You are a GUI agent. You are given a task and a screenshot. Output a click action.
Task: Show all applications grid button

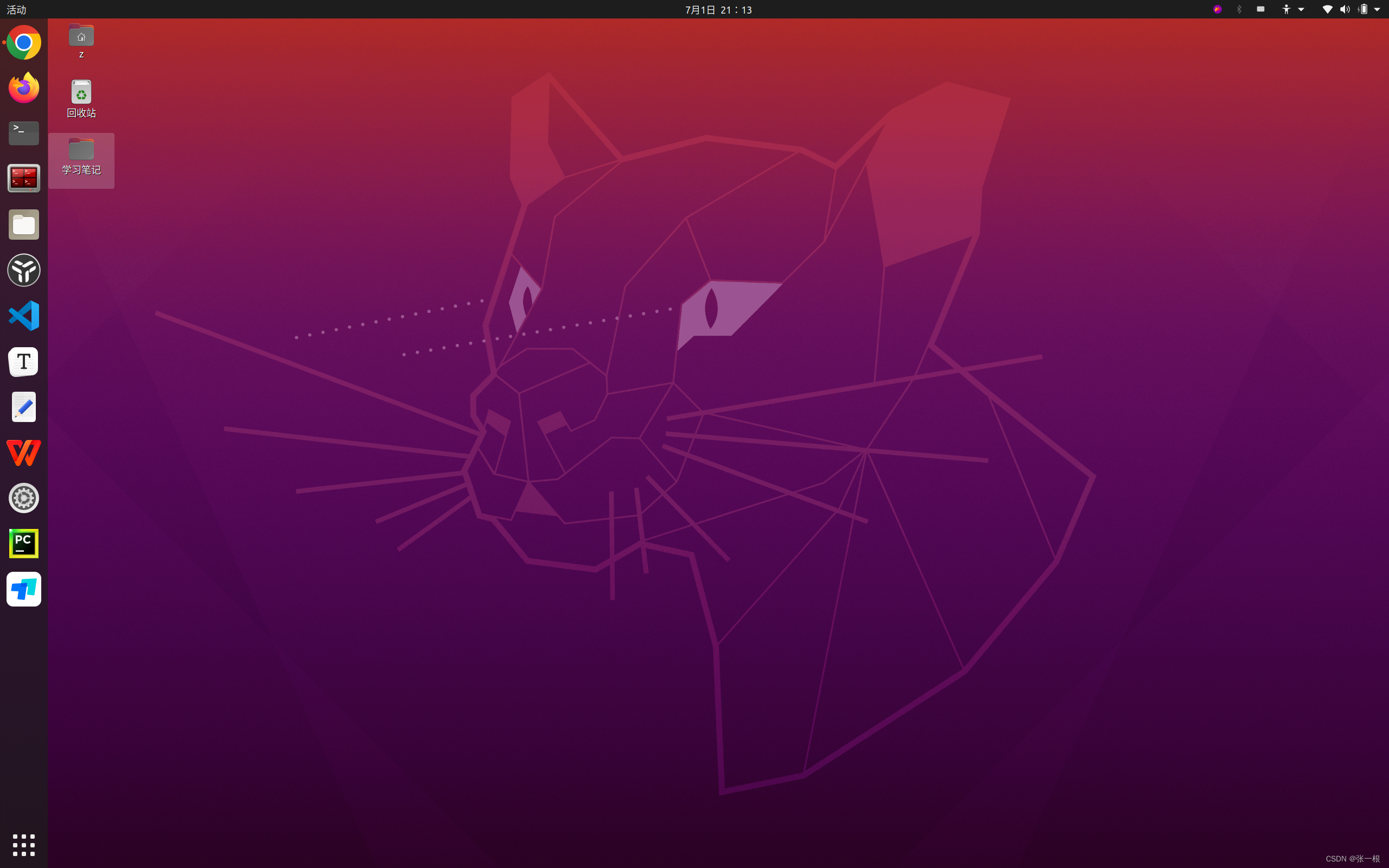[x=23, y=845]
